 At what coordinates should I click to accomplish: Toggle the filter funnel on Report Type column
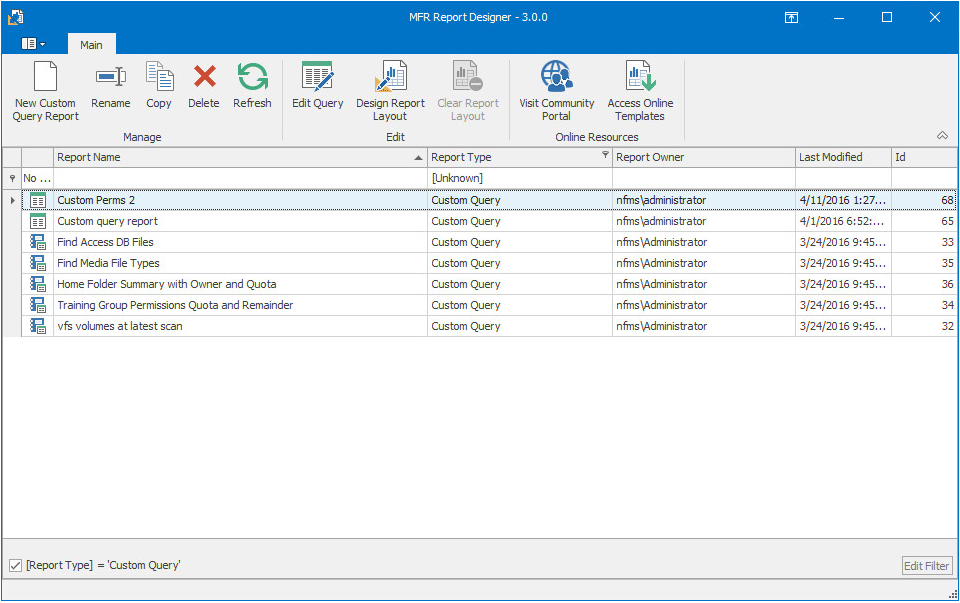604,157
